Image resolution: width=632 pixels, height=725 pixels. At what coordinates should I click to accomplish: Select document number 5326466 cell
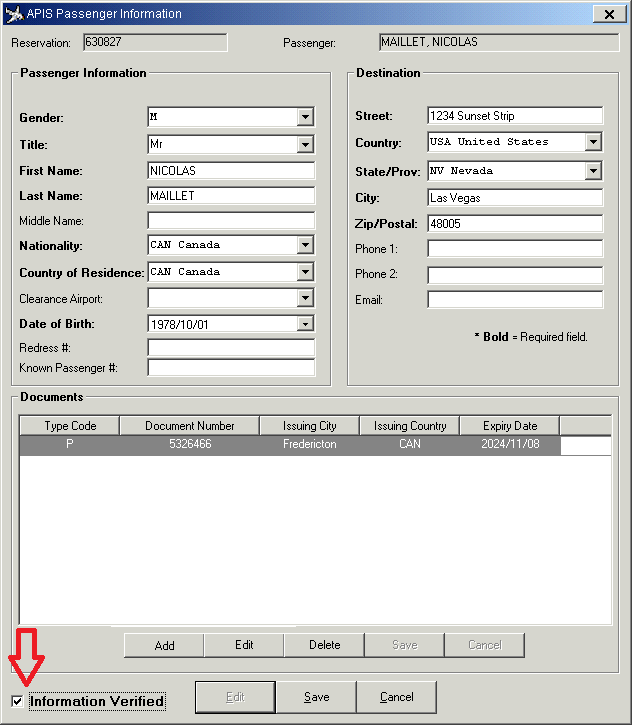tap(190, 444)
